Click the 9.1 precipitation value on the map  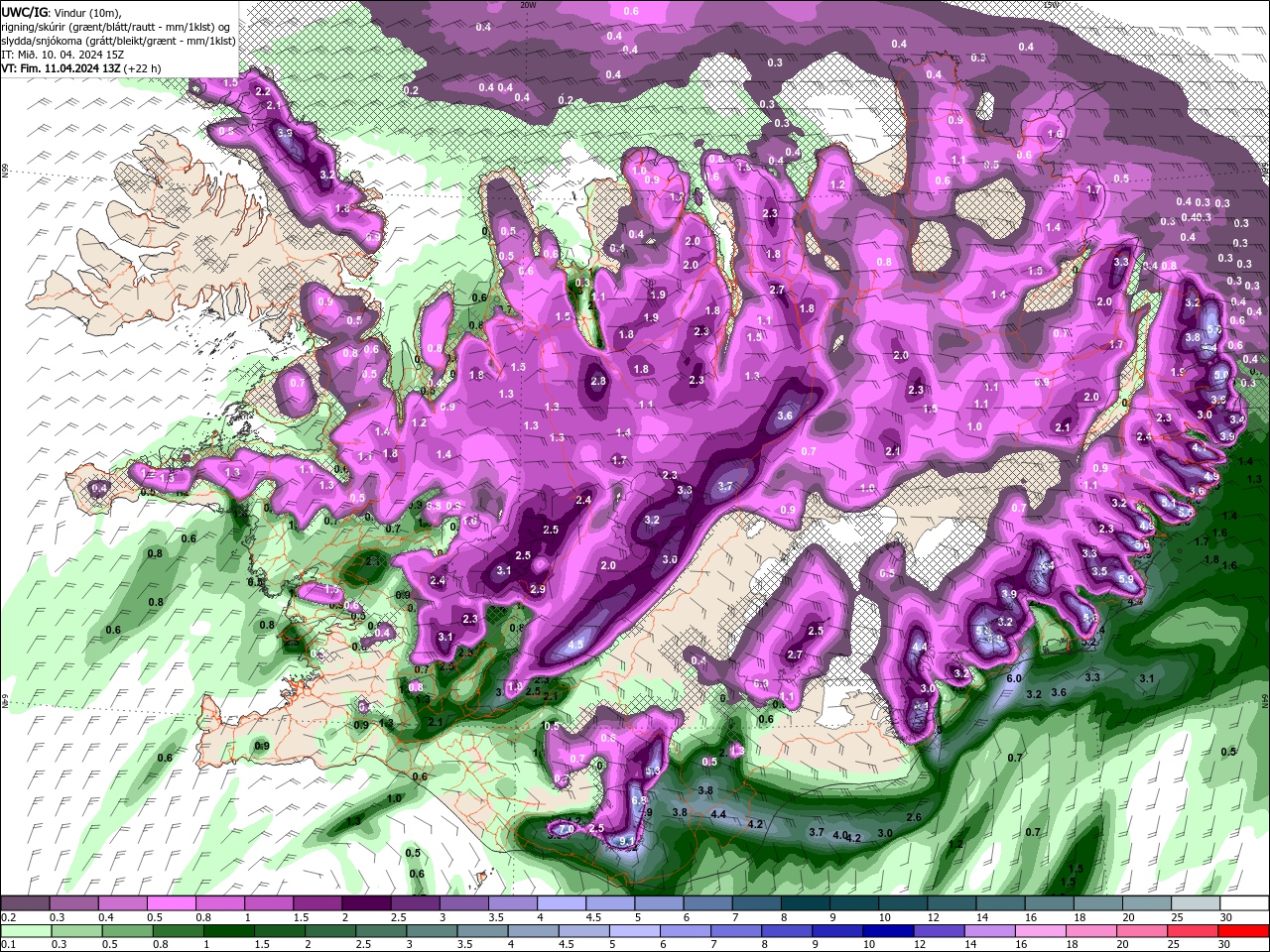[626, 841]
